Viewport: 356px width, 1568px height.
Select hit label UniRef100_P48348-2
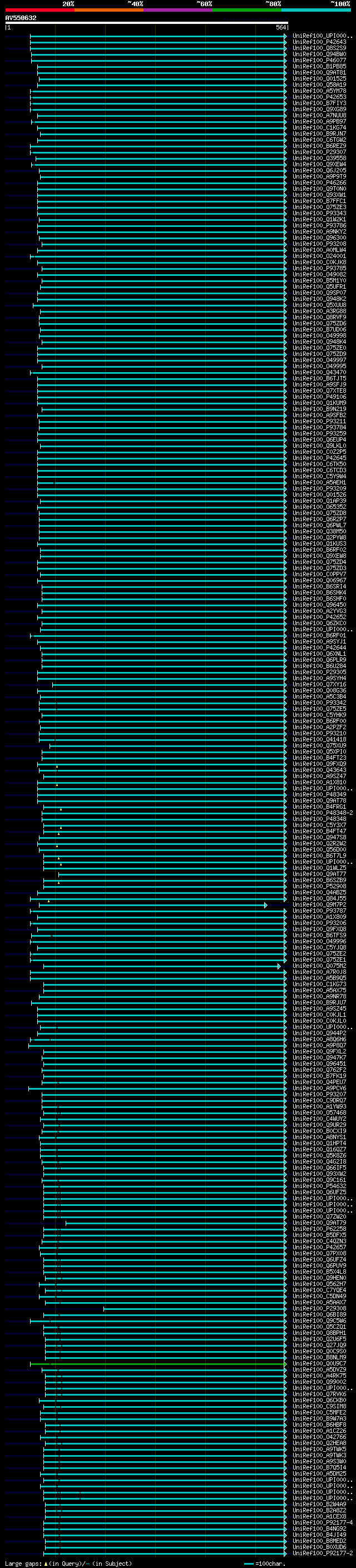click(x=323, y=813)
